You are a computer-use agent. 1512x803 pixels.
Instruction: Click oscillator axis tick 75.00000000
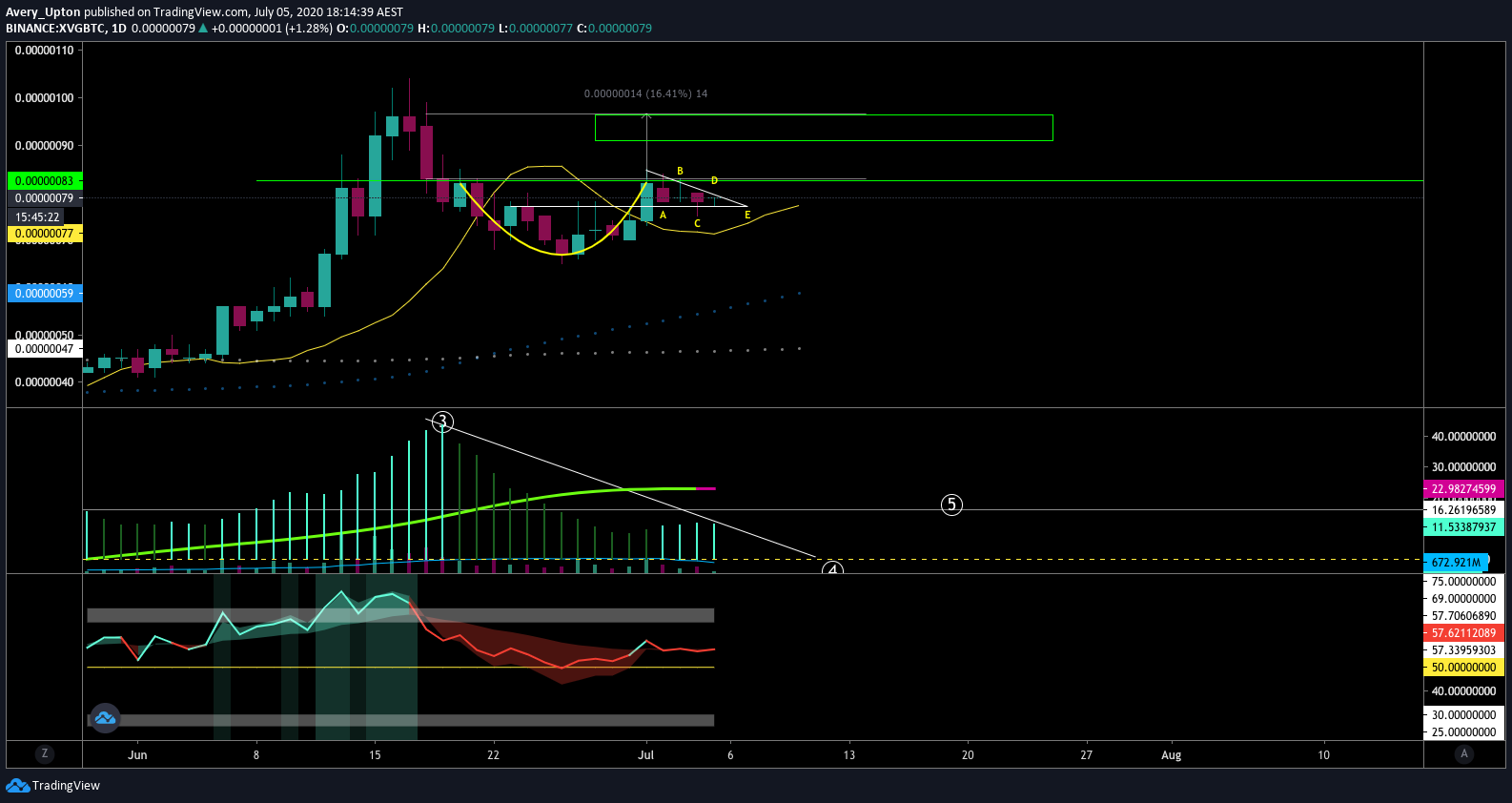[1463, 582]
